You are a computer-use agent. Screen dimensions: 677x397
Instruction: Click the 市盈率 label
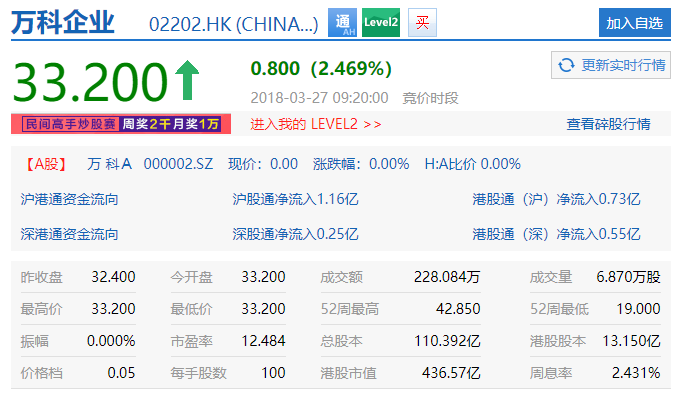coord(191,341)
